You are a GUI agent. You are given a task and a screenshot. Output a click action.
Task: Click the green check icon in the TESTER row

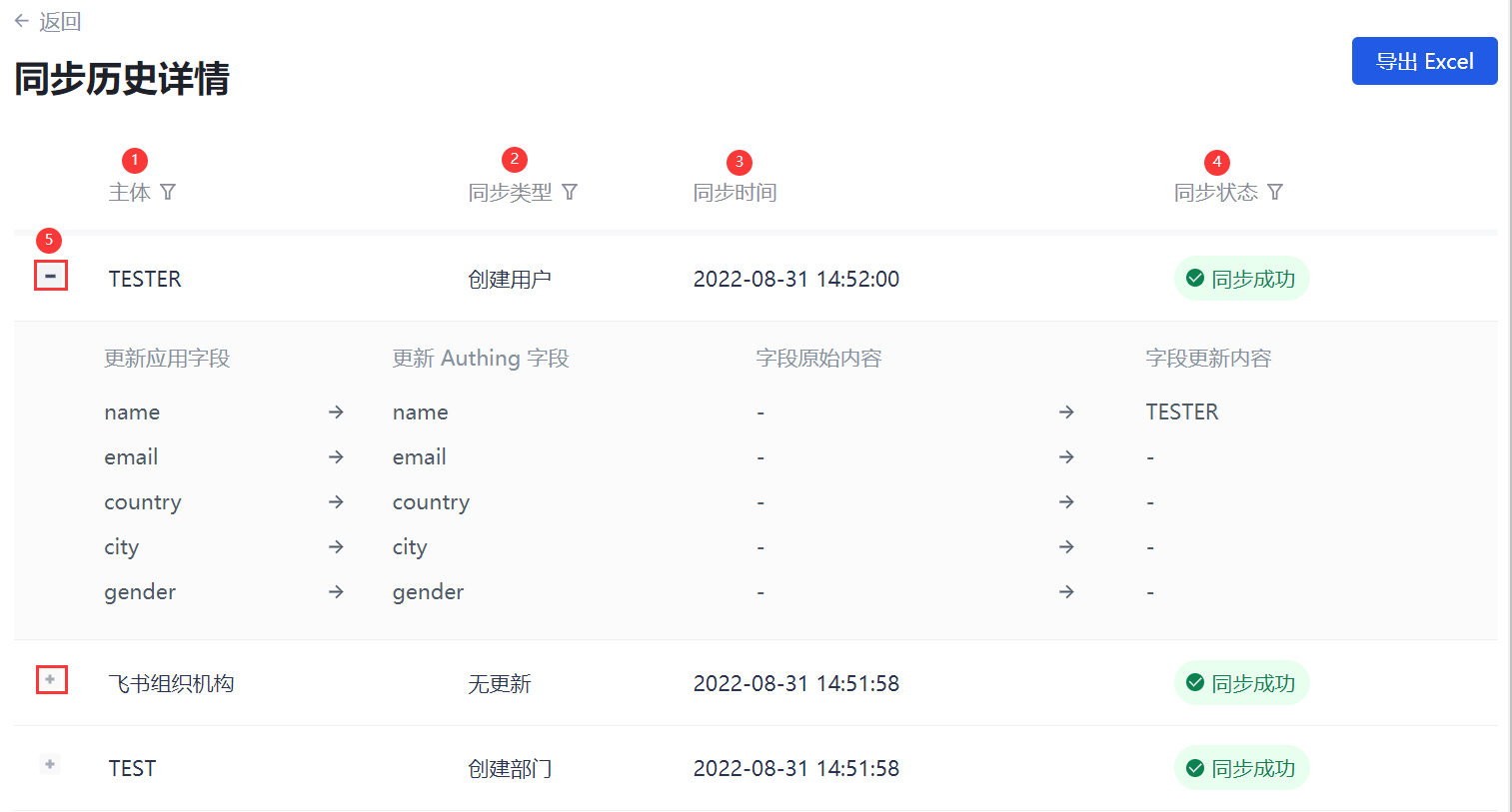[x=1194, y=279]
